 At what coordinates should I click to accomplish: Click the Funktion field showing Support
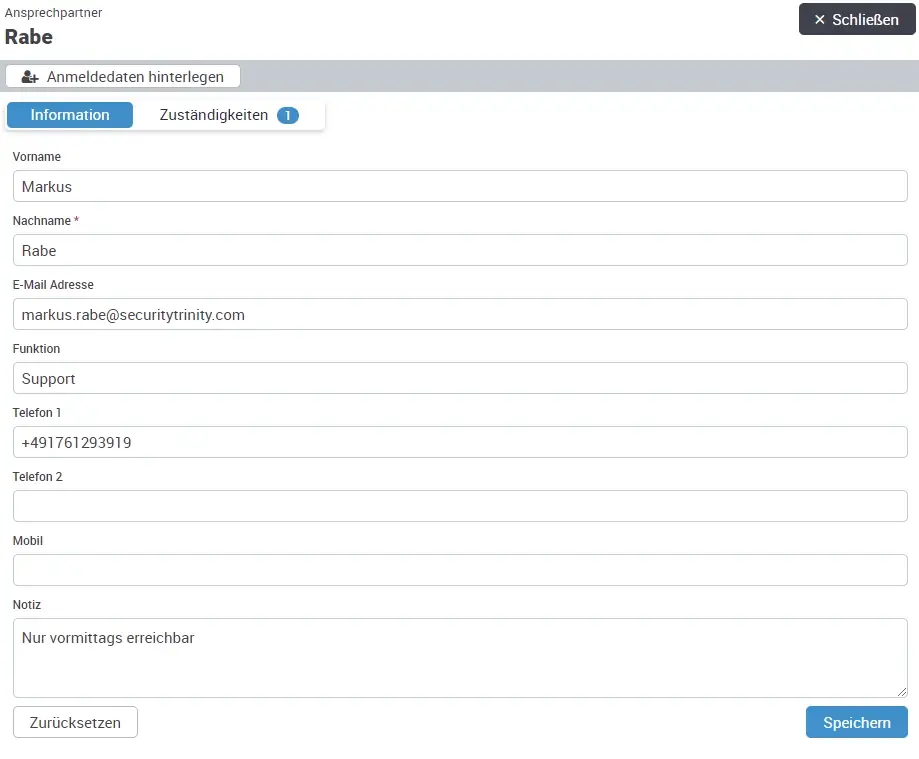460,378
